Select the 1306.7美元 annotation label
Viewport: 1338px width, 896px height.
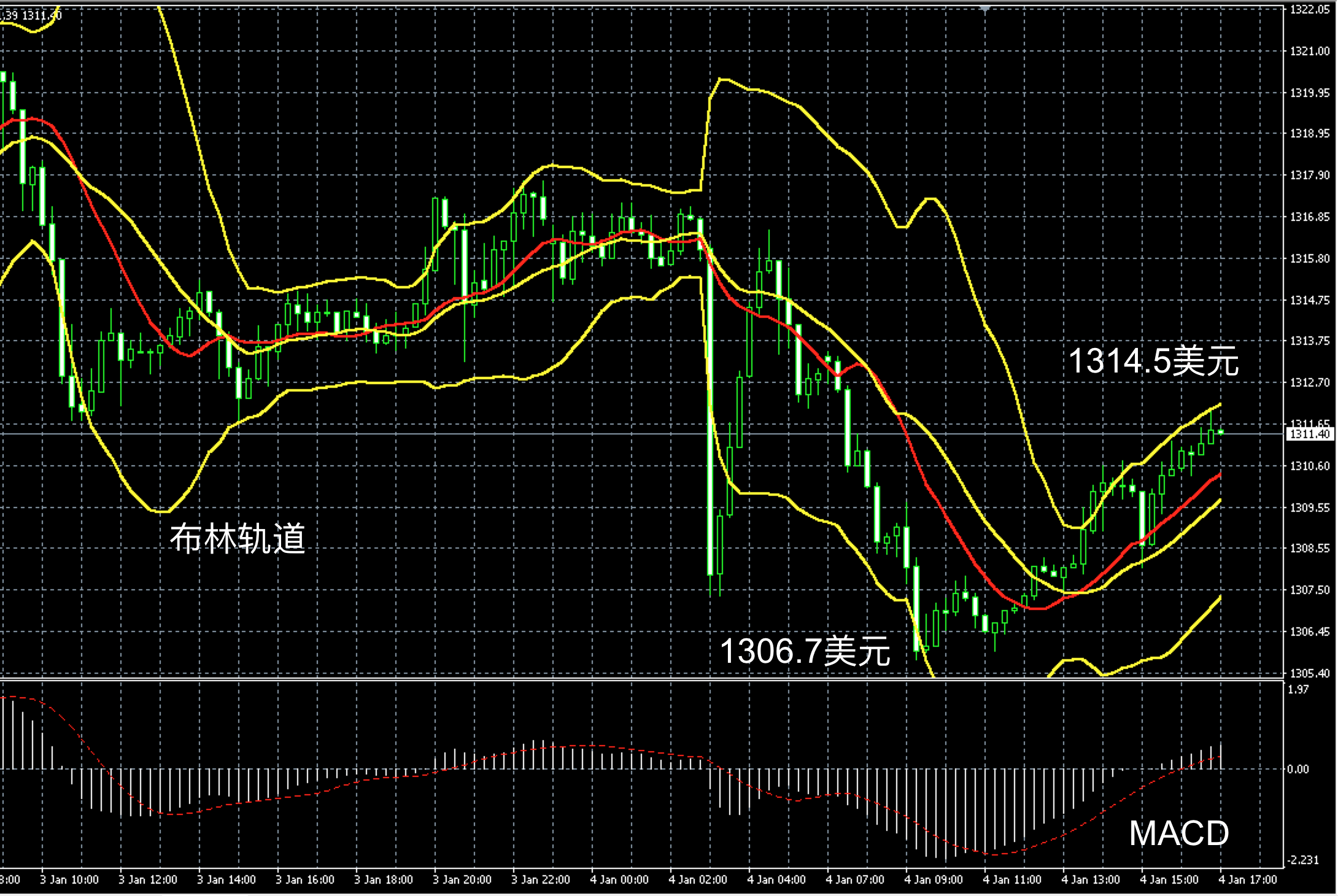pos(804,651)
